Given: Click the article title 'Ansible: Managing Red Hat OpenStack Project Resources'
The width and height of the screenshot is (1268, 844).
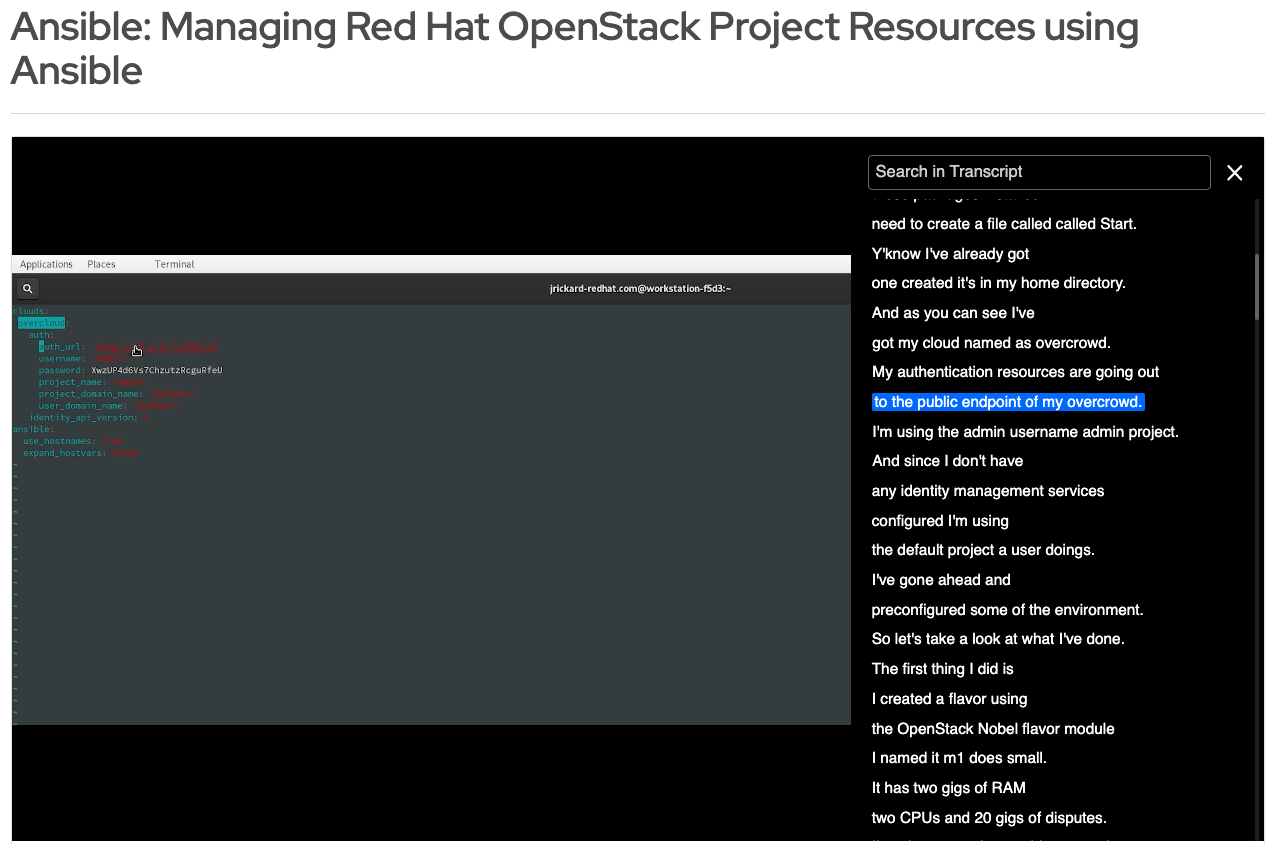Looking at the screenshot, I should tap(575, 27).
